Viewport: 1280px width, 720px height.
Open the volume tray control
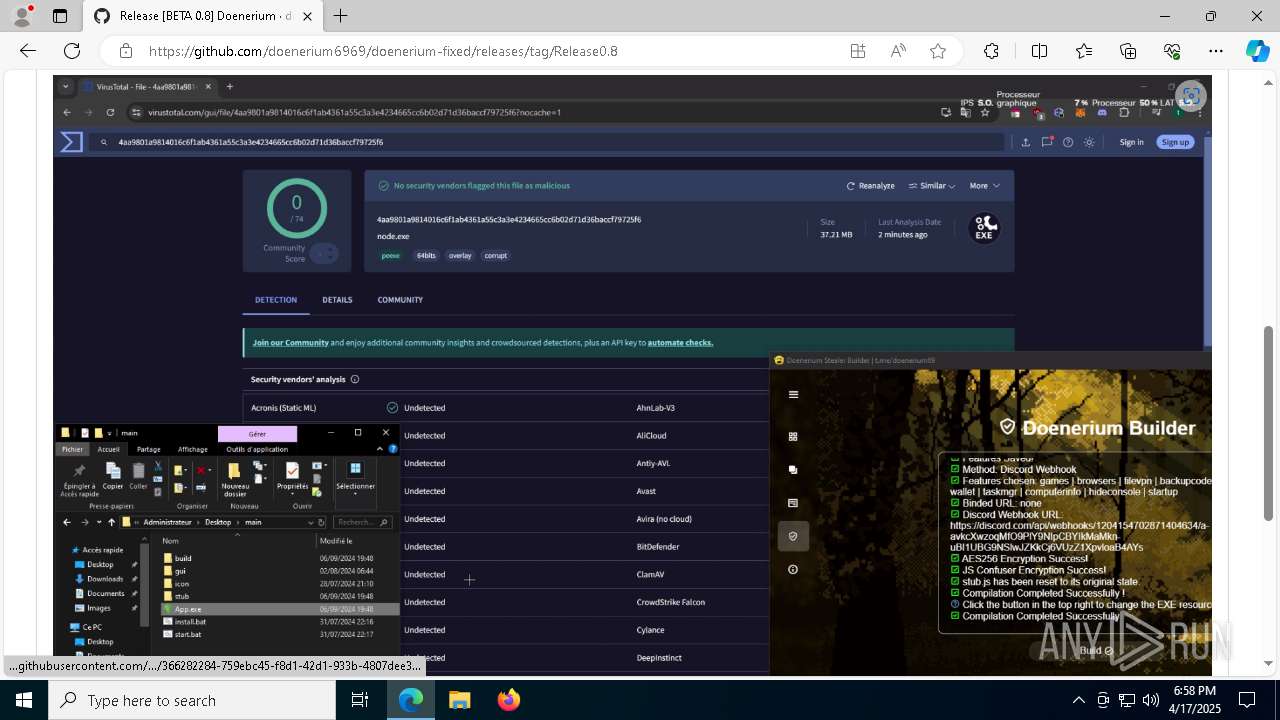coord(1151,700)
